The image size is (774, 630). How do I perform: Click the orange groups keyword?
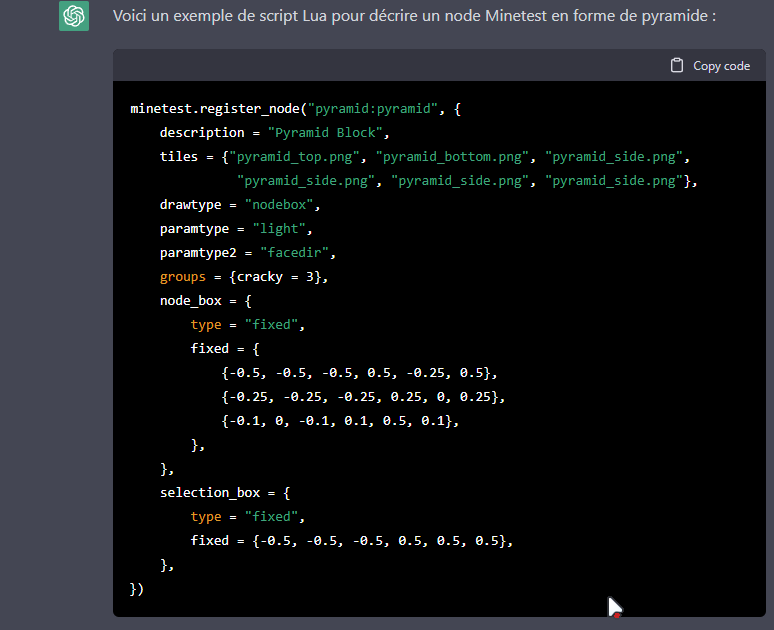[x=183, y=277]
